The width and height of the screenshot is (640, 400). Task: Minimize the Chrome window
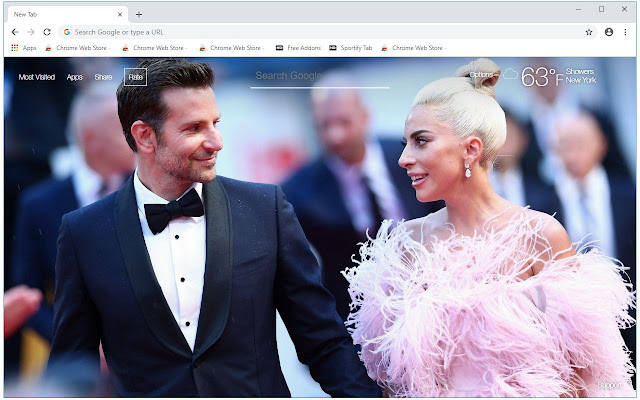tap(578, 9)
